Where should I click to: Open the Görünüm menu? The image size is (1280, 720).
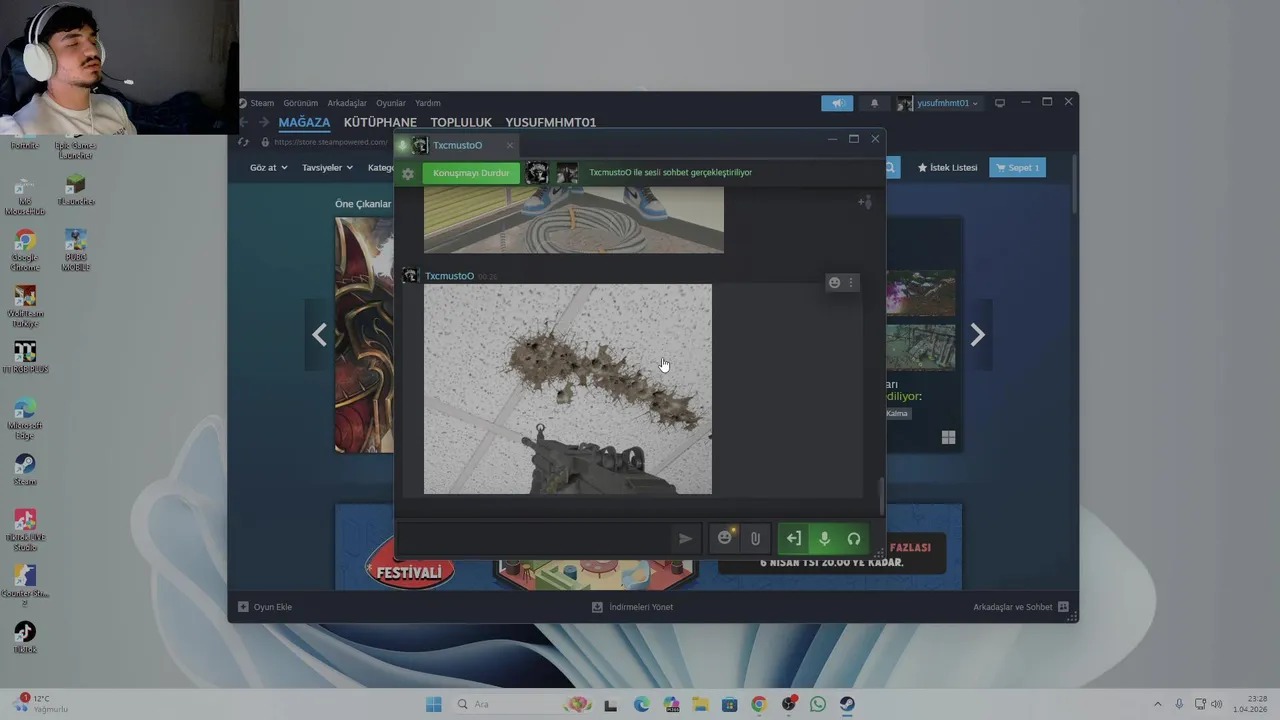(x=300, y=103)
